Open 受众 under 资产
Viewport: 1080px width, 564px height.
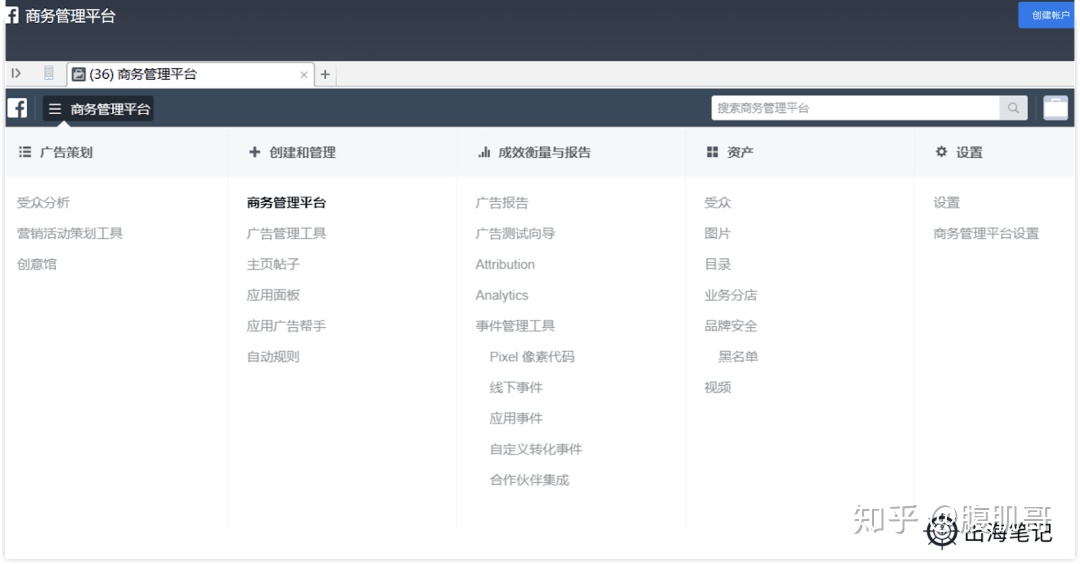click(x=718, y=202)
